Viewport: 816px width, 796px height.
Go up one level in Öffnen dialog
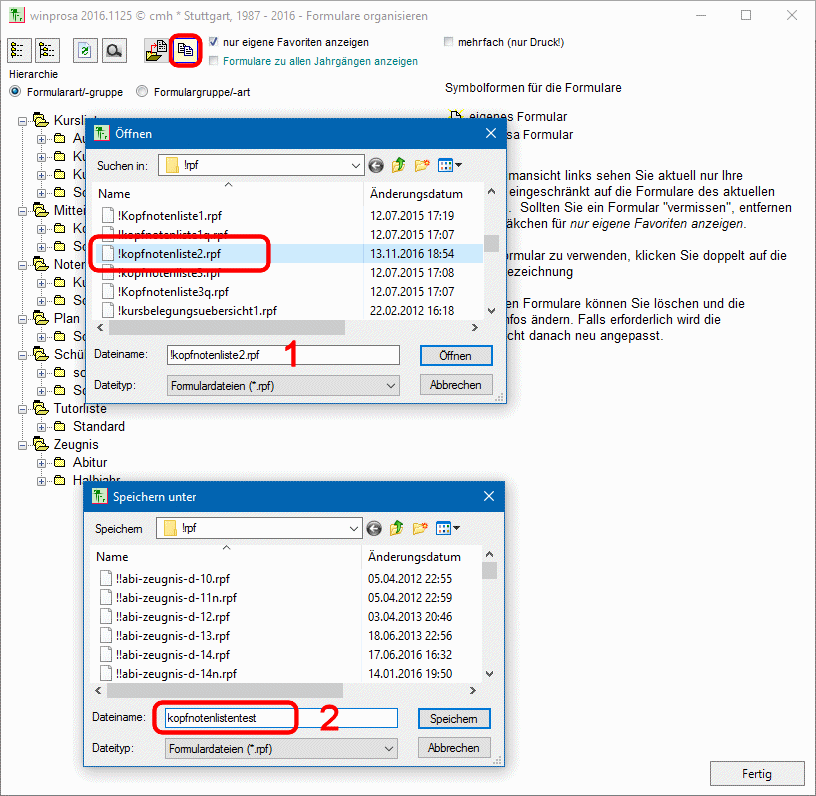tap(399, 166)
